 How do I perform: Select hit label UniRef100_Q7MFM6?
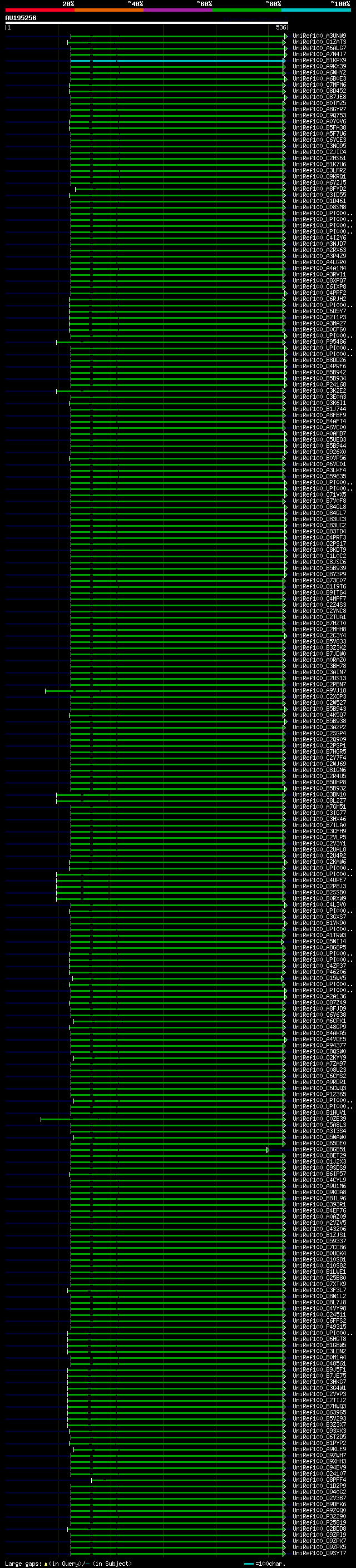tap(319, 85)
